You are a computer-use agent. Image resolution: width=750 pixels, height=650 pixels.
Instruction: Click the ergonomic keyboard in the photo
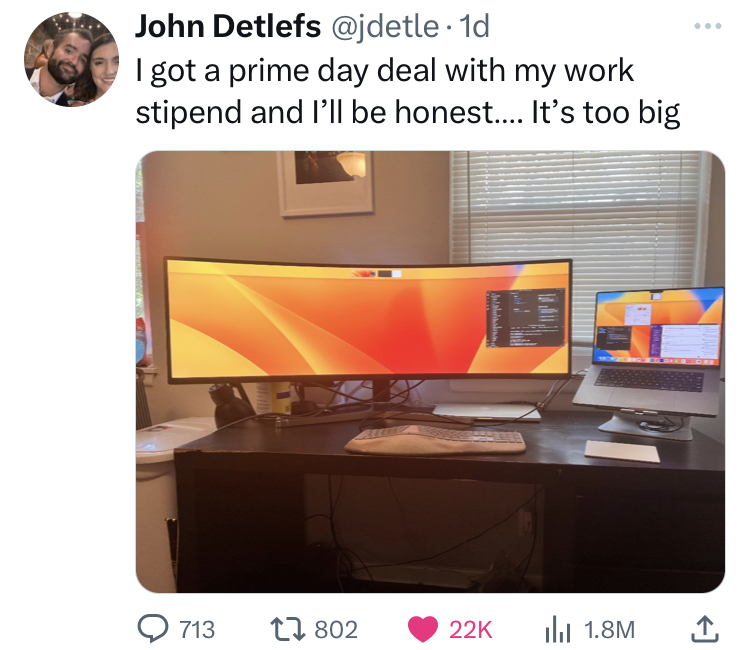click(x=435, y=439)
